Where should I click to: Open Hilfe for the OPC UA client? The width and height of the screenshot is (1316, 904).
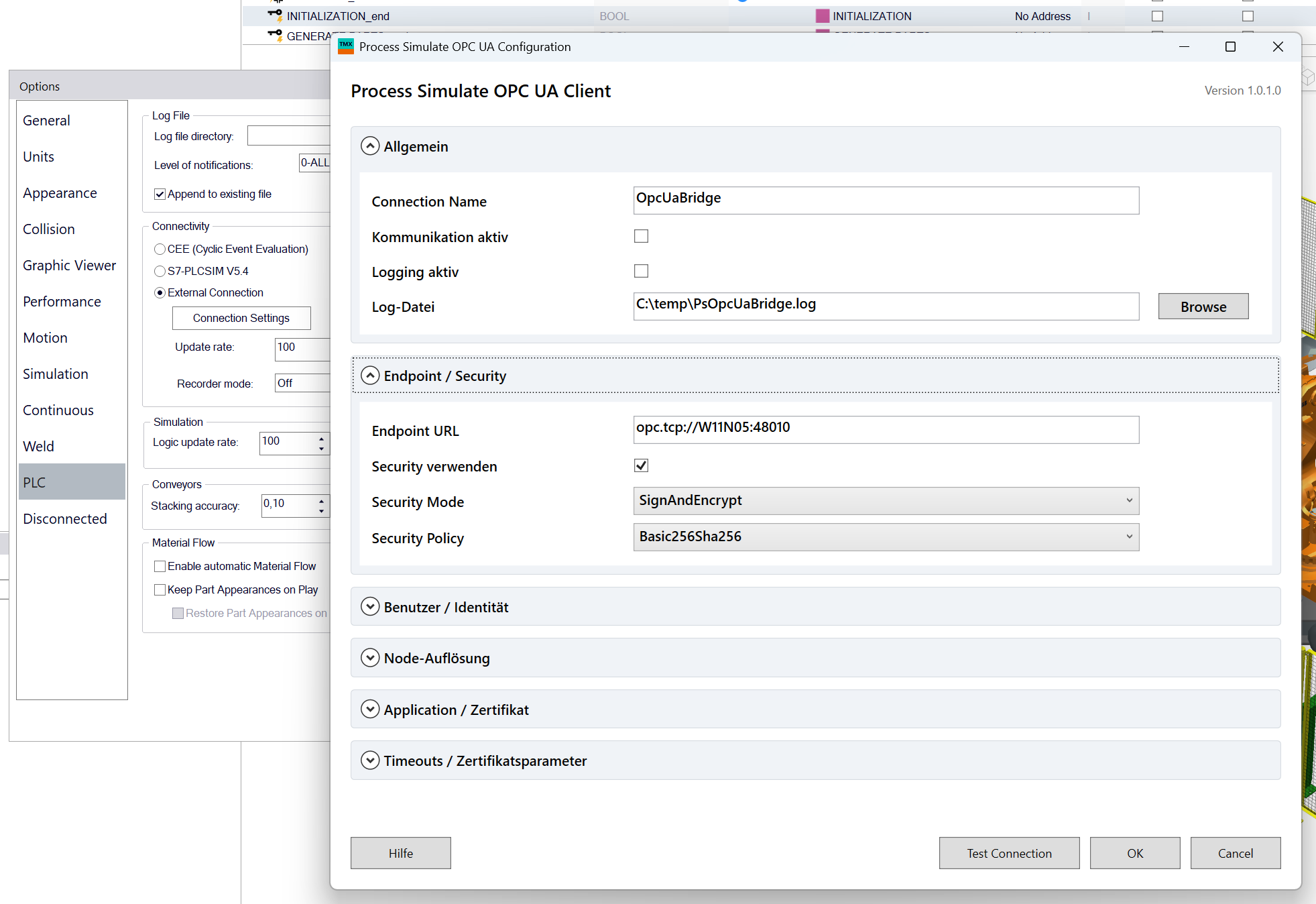click(401, 853)
